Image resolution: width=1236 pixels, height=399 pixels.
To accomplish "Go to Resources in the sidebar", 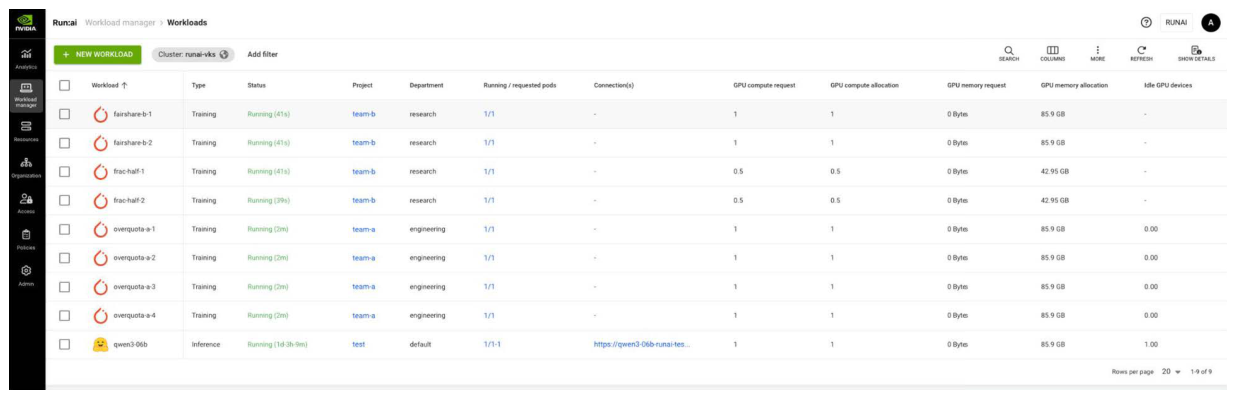I will pos(26,132).
